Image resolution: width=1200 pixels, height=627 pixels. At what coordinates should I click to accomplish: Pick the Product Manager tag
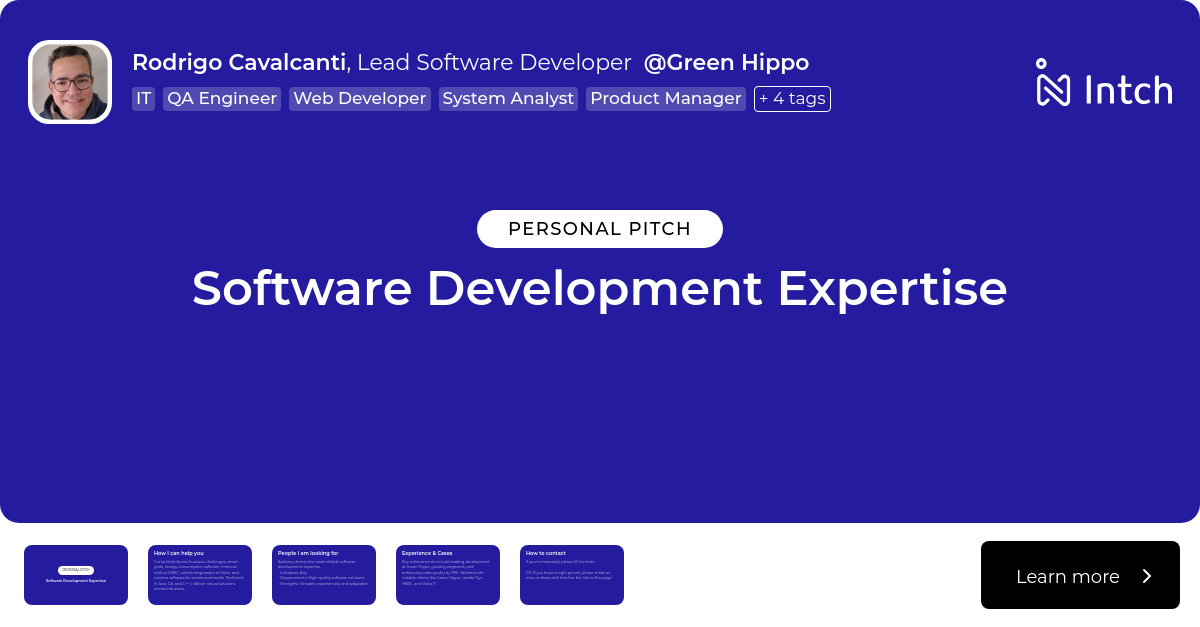pyautogui.click(x=666, y=99)
